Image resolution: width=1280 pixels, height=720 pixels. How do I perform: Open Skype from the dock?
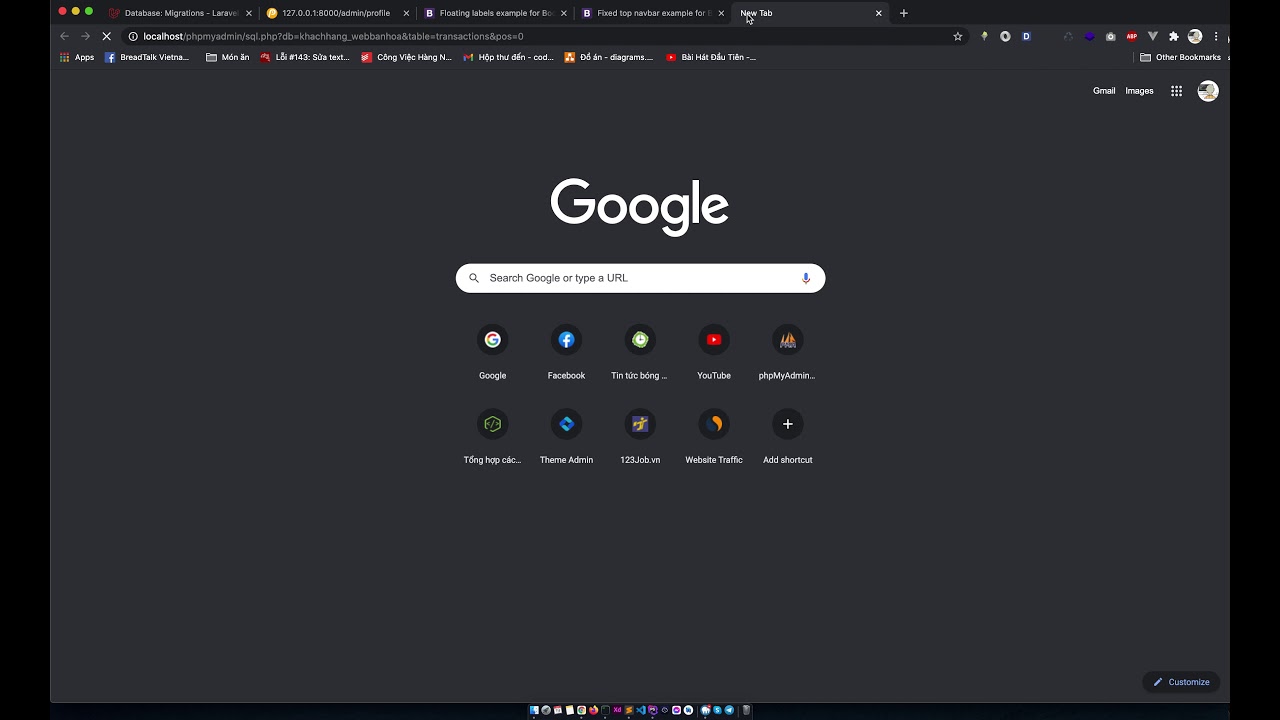point(717,710)
